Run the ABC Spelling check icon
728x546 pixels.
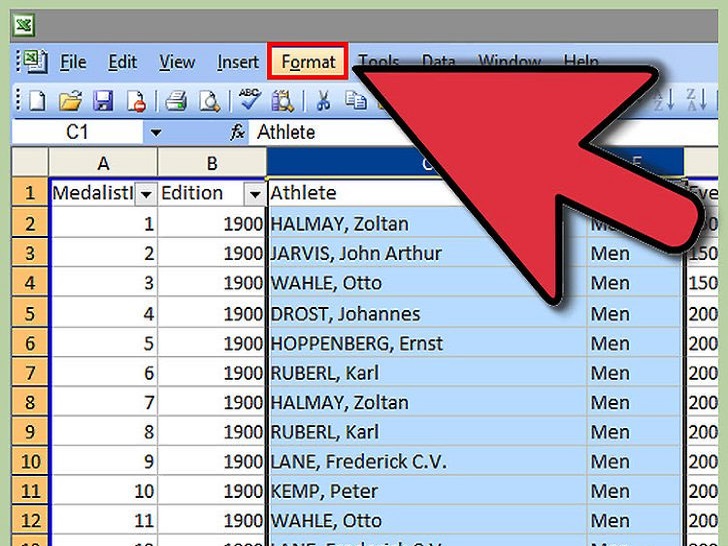[x=248, y=99]
